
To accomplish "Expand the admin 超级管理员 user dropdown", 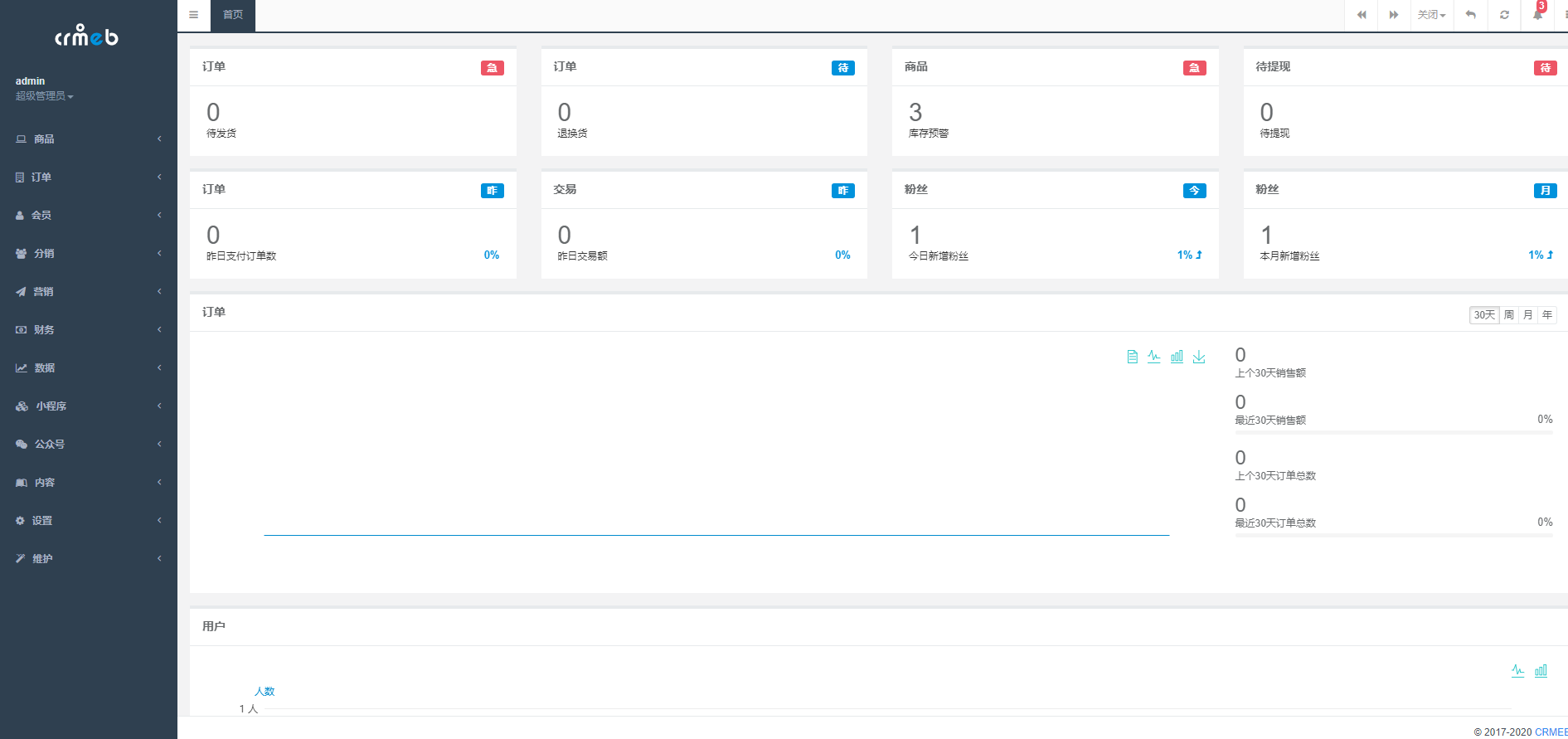I will pyautogui.click(x=45, y=96).
